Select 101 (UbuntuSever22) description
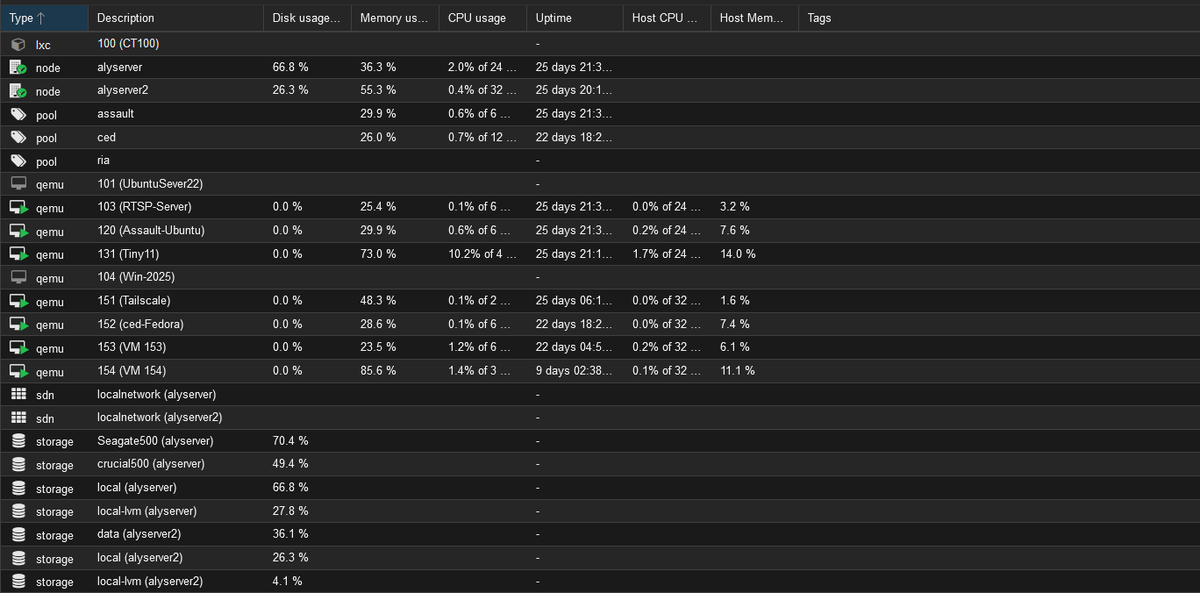Image resolution: width=1200 pixels, height=593 pixels. pyautogui.click(x=150, y=184)
